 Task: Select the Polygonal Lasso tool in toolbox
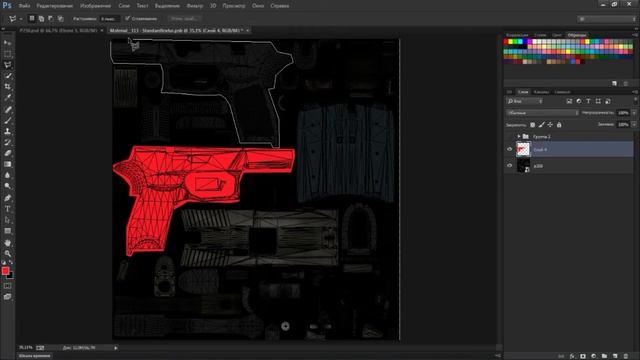tap(7, 65)
